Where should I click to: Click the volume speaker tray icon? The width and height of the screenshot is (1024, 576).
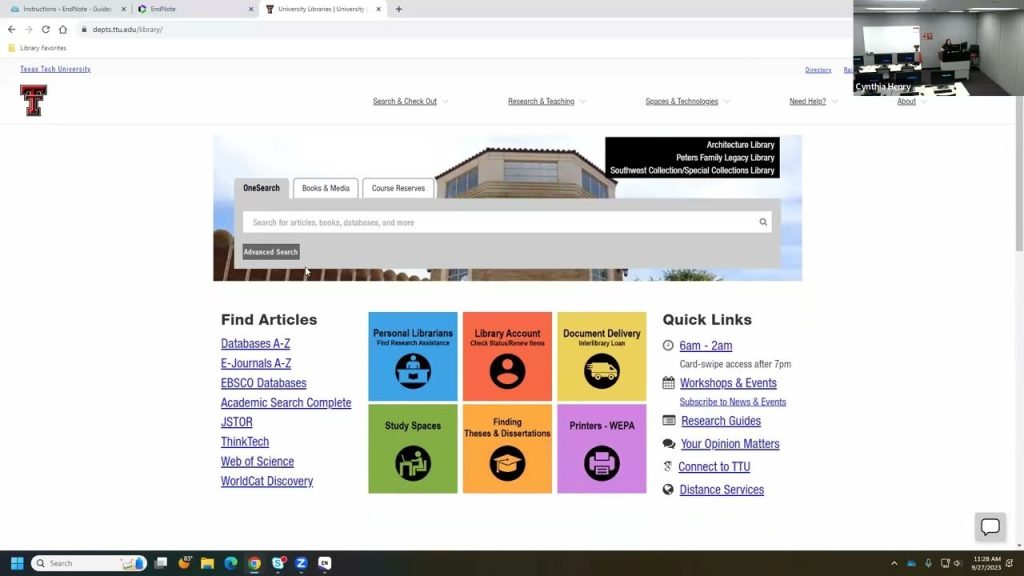(957, 563)
